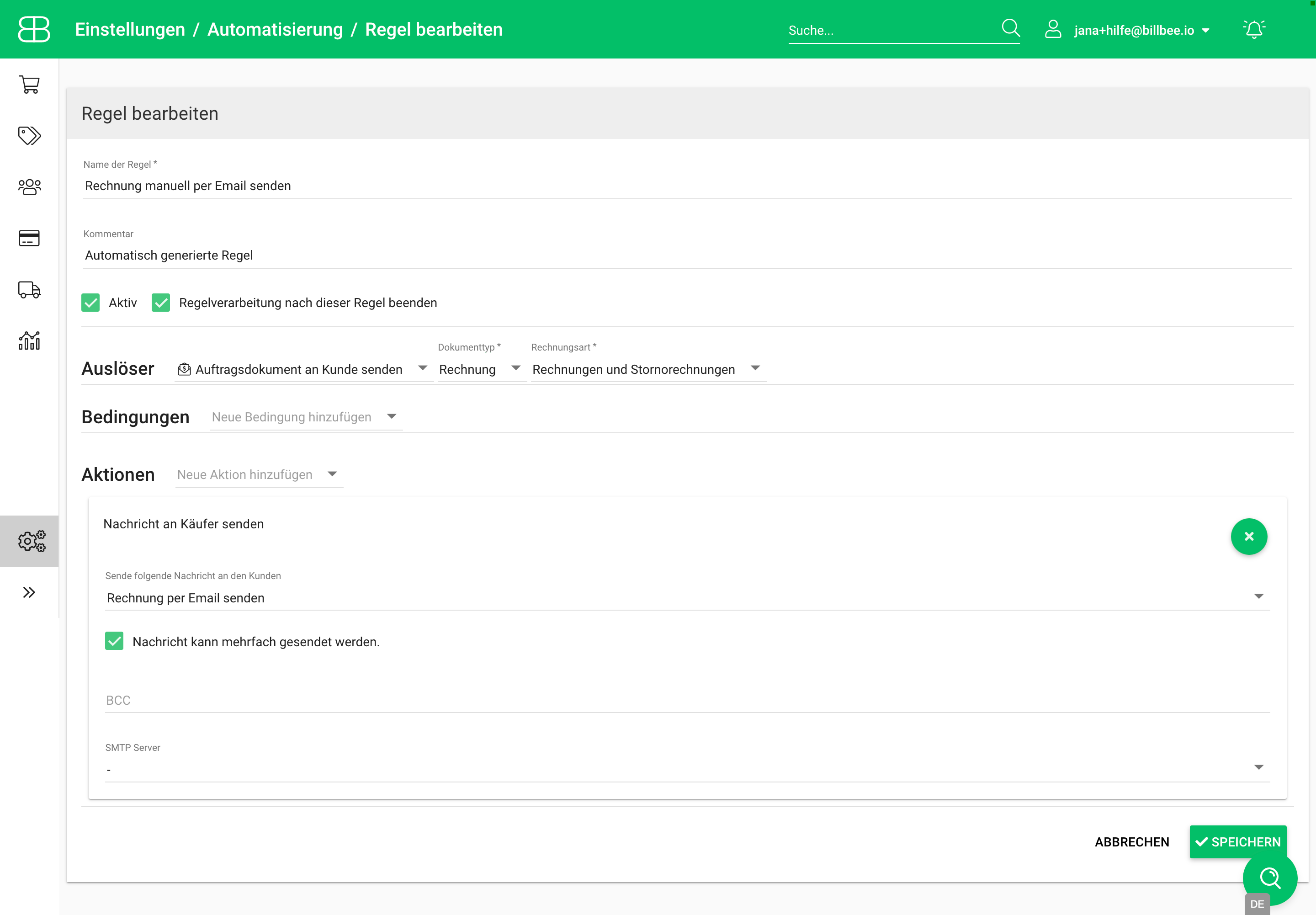
Task: Click Regel bearbeiten breadcrumb
Action: pos(434,29)
